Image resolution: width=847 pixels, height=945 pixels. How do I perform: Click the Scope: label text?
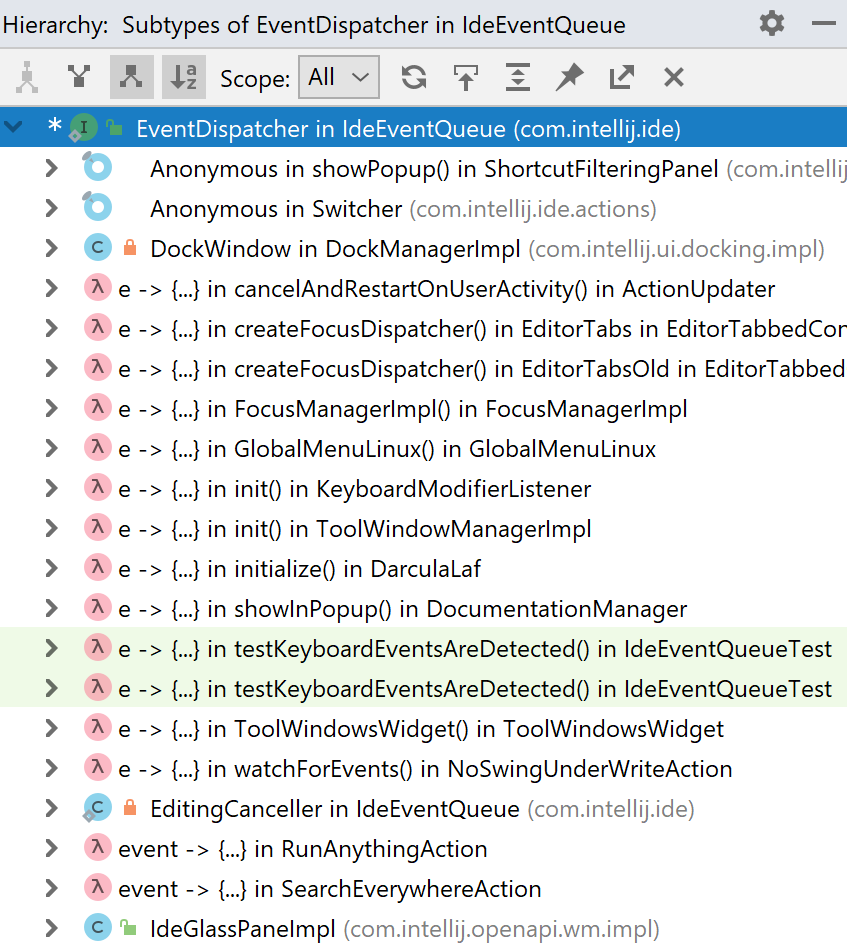point(255,78)
